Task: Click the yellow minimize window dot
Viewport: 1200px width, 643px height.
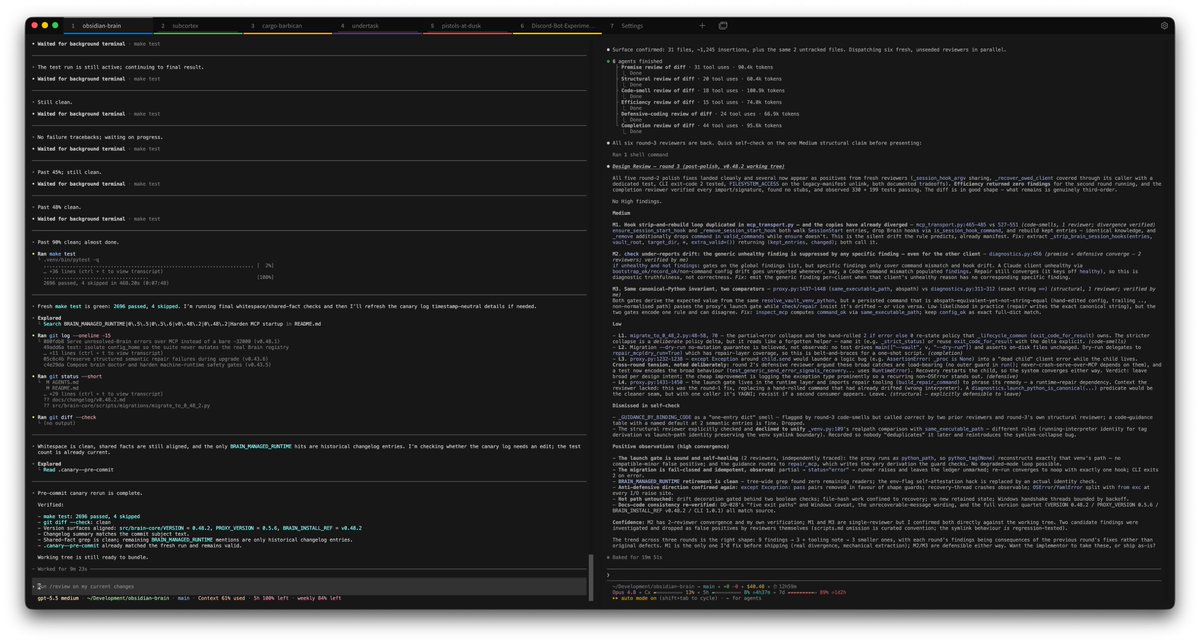Action: click(45, 25)
